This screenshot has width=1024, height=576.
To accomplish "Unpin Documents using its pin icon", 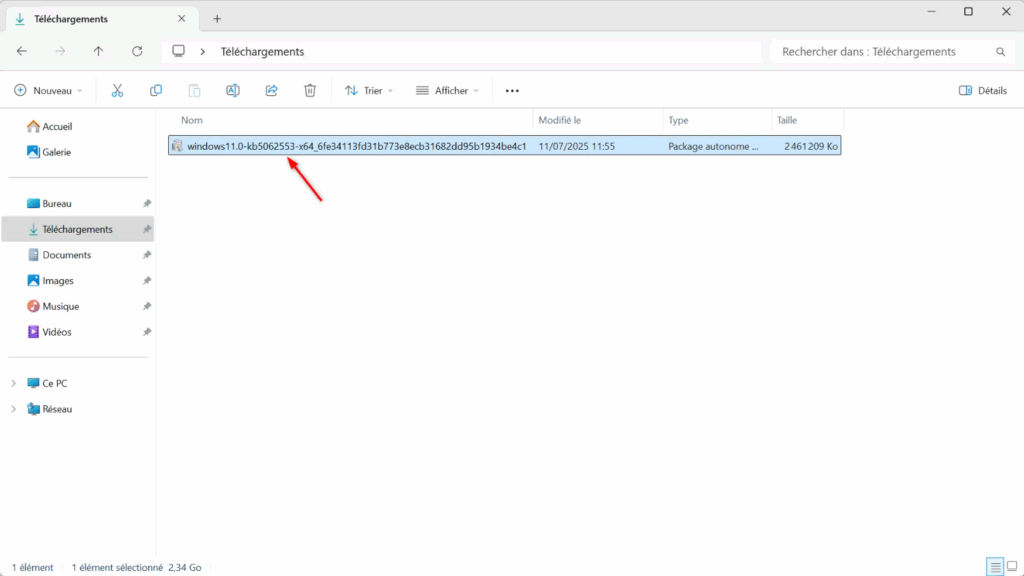I will coord(147,255).
